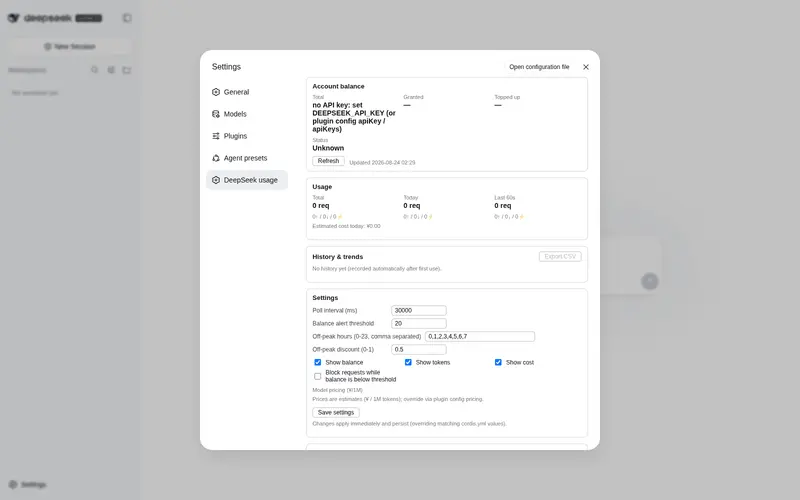Open the Agent presets section
Viewport: 800px width, 500px height.
coord(247,158)
